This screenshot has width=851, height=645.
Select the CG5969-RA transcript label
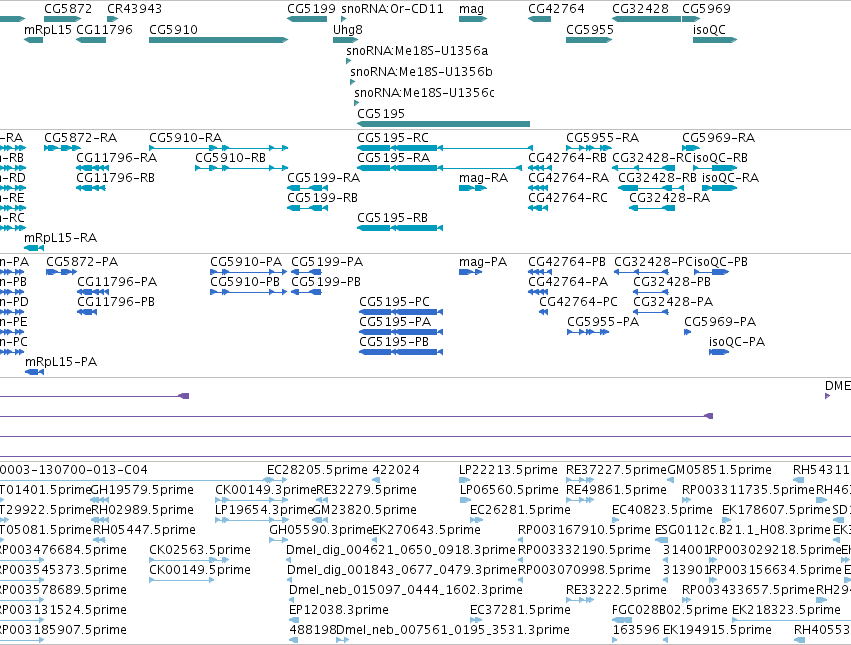coord(719,138)
